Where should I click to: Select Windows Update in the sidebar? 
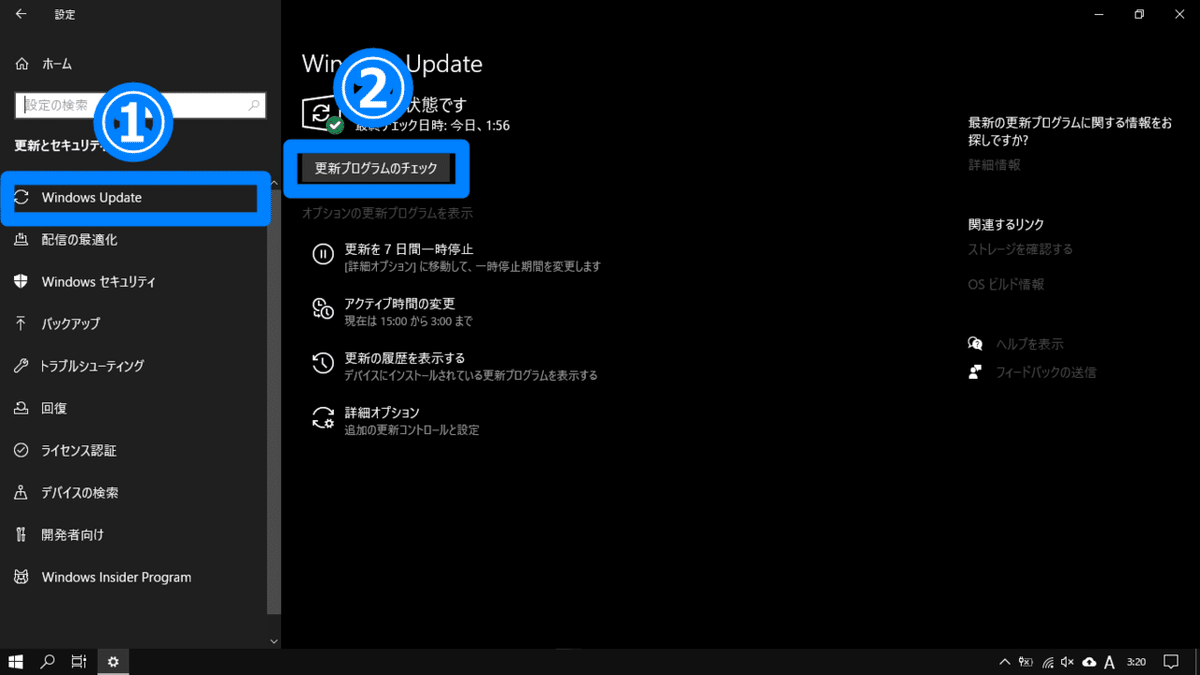coord(135,198)
